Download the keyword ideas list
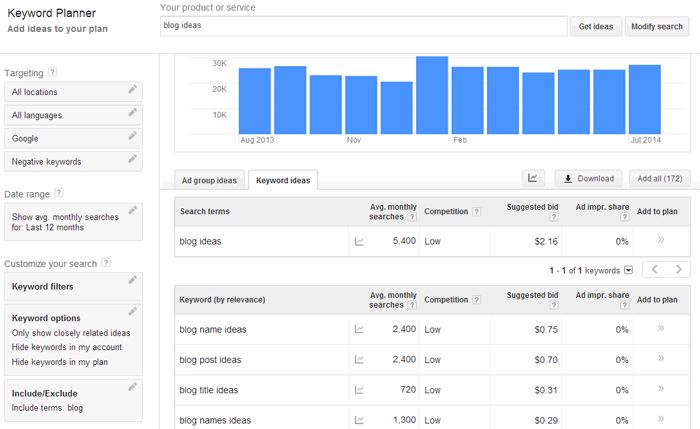The height and width of the screenshot is (429, 700). pos(588,179)
